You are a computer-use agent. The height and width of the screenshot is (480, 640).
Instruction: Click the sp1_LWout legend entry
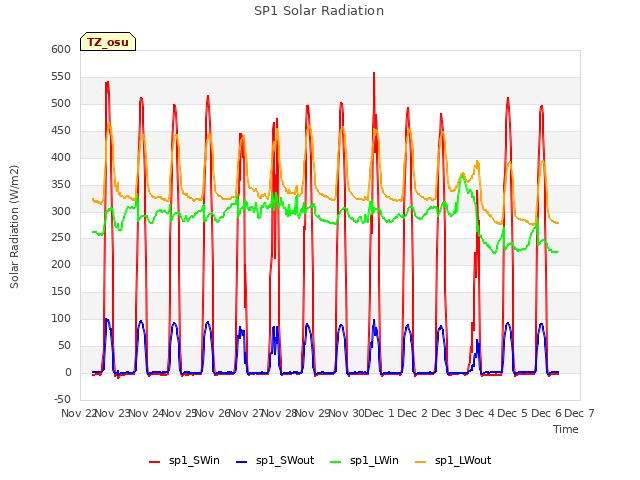coord(453,460)
